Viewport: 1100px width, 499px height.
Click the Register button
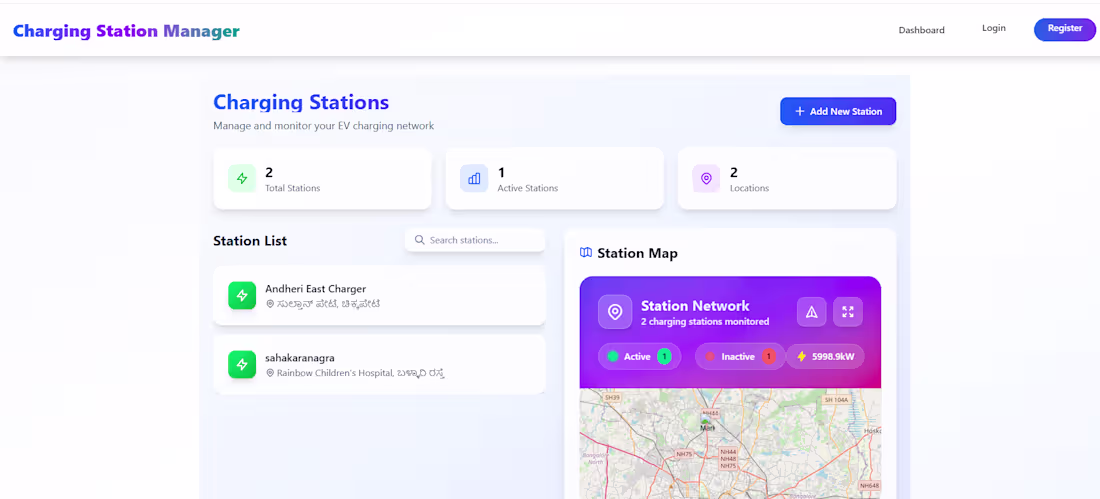pyautogui.click(x=1064, y=29)
